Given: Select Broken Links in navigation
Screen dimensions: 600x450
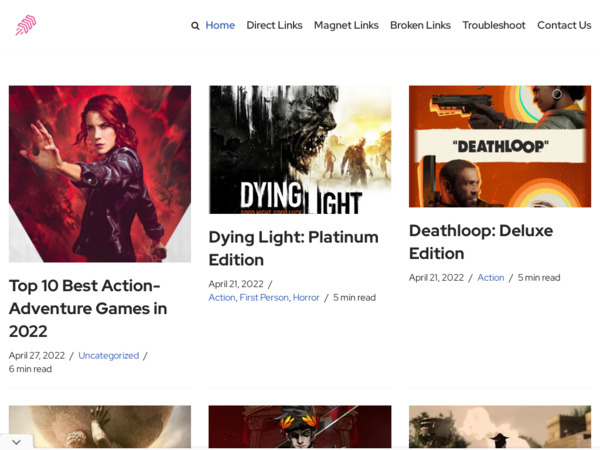Looking at the screenshot, I should click(420, 25).
